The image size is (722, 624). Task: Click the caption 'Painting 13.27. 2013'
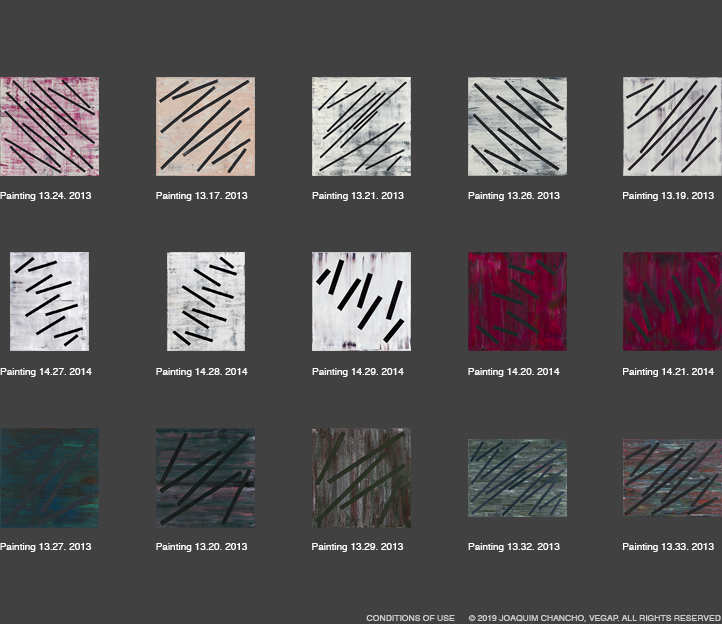click(46, 547)
